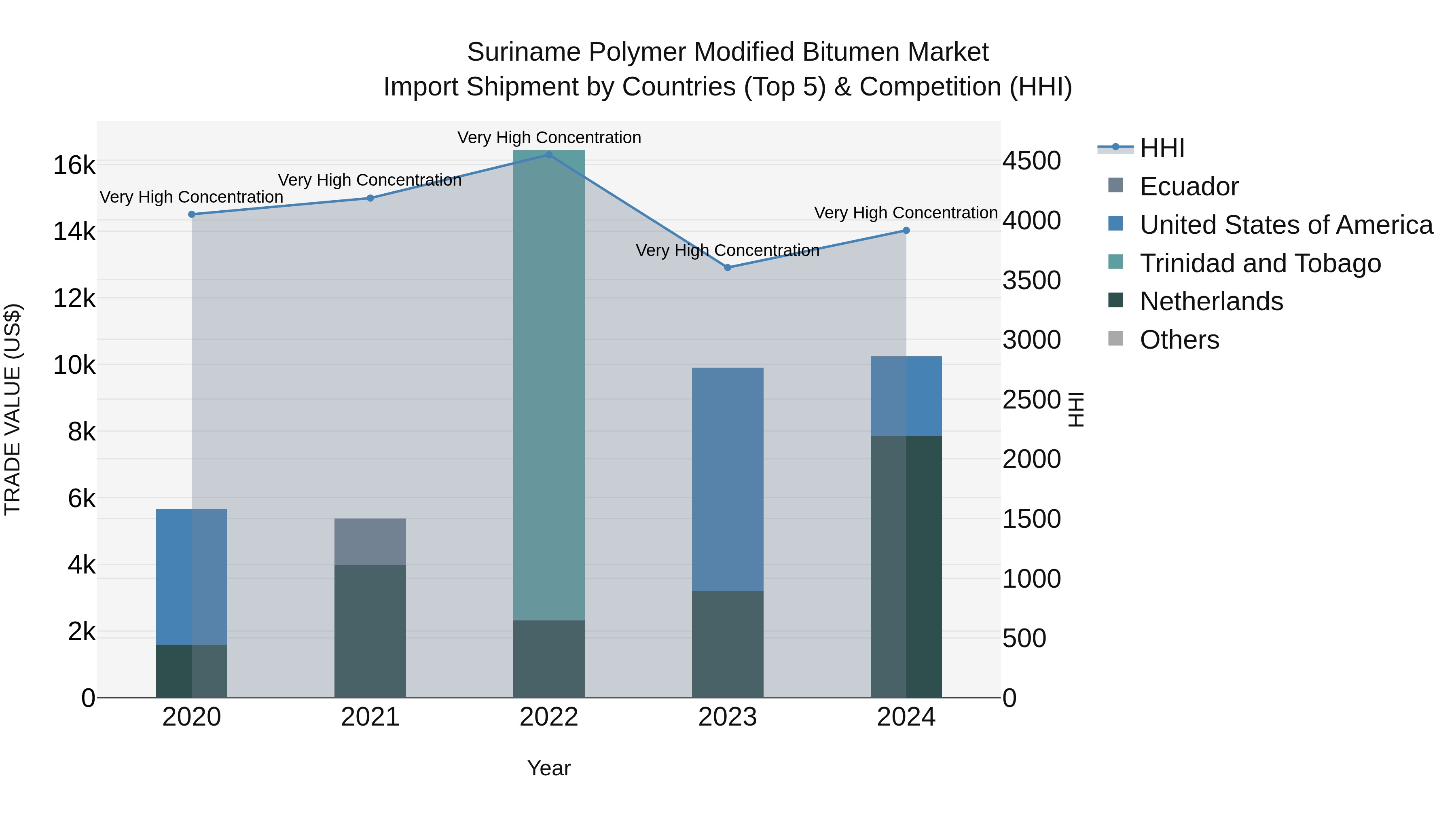The height and width of the screenshot is (819, 1456).
Task: Click the HHI data point for 2020
Action: click(x=192, y=214)
